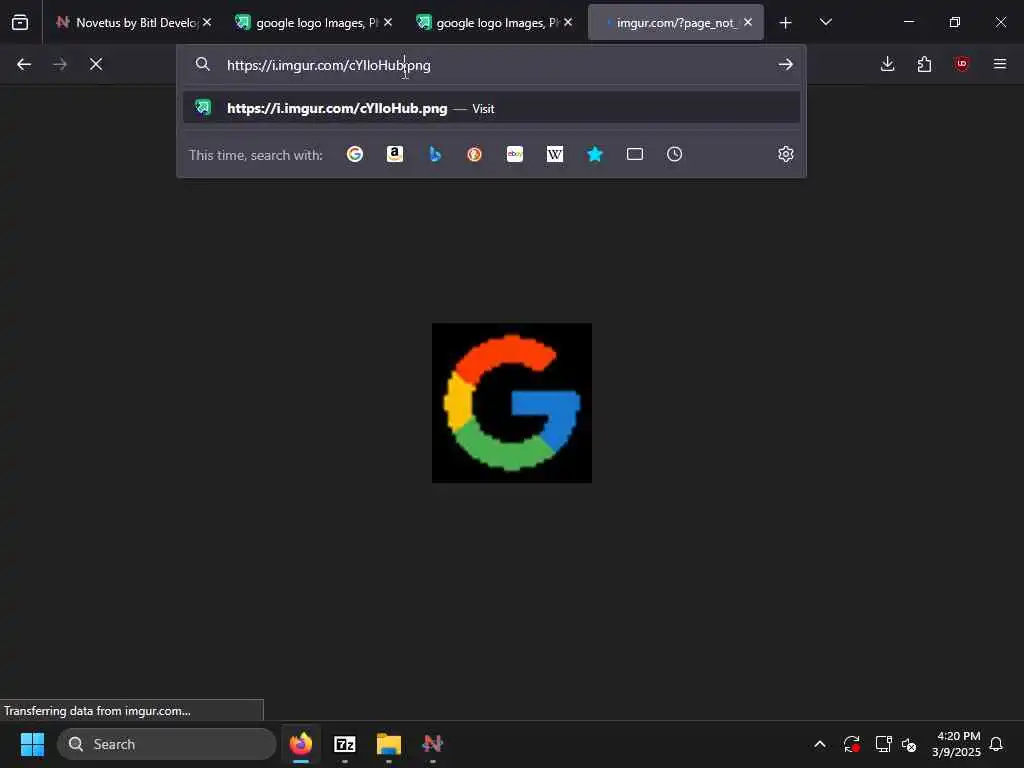The height and width of the screenshot is (768, 1024).
Task: Stop loading the page
Action: click(x=96, y=64)
